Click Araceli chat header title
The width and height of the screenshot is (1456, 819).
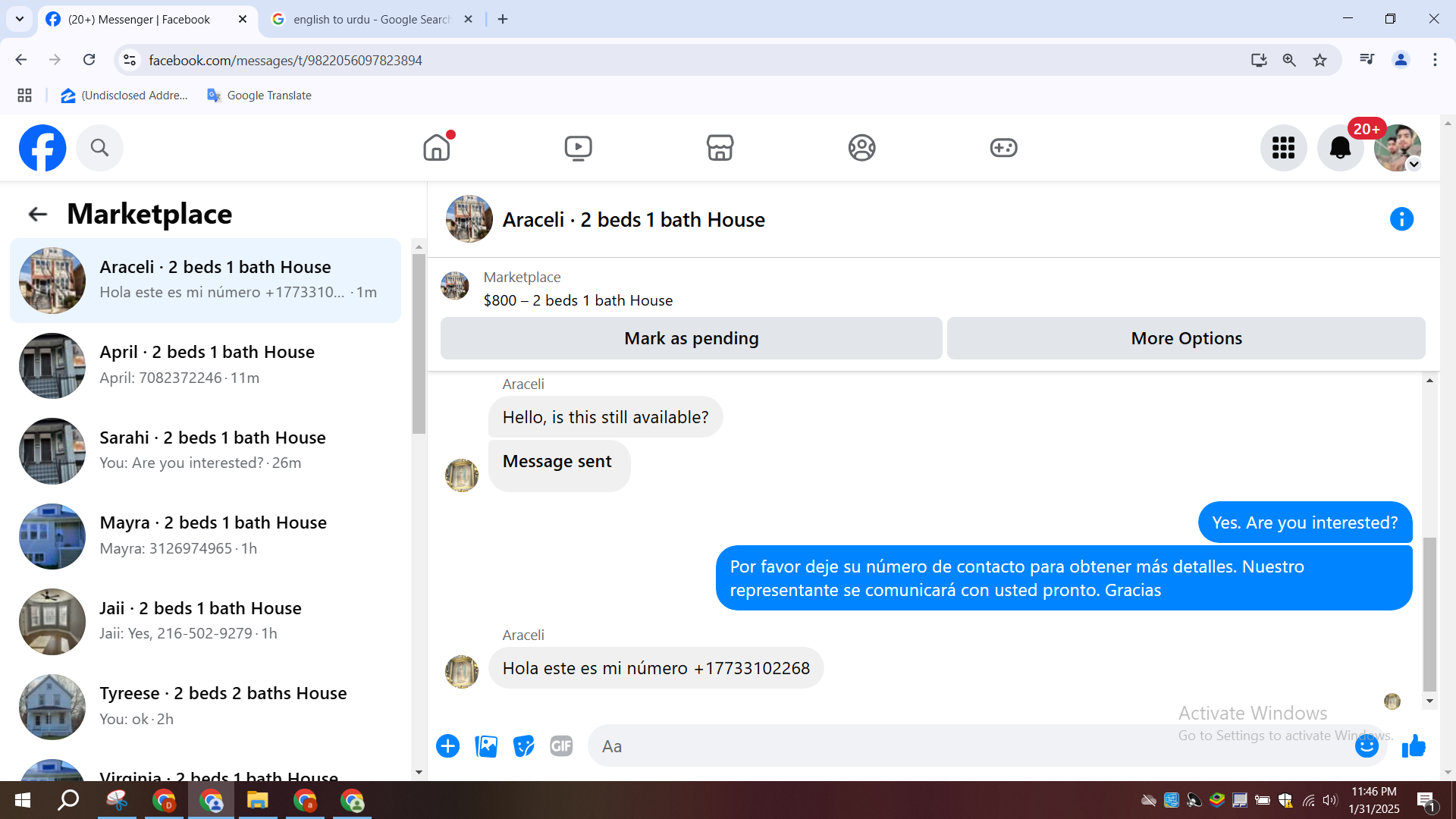[634, 220]
